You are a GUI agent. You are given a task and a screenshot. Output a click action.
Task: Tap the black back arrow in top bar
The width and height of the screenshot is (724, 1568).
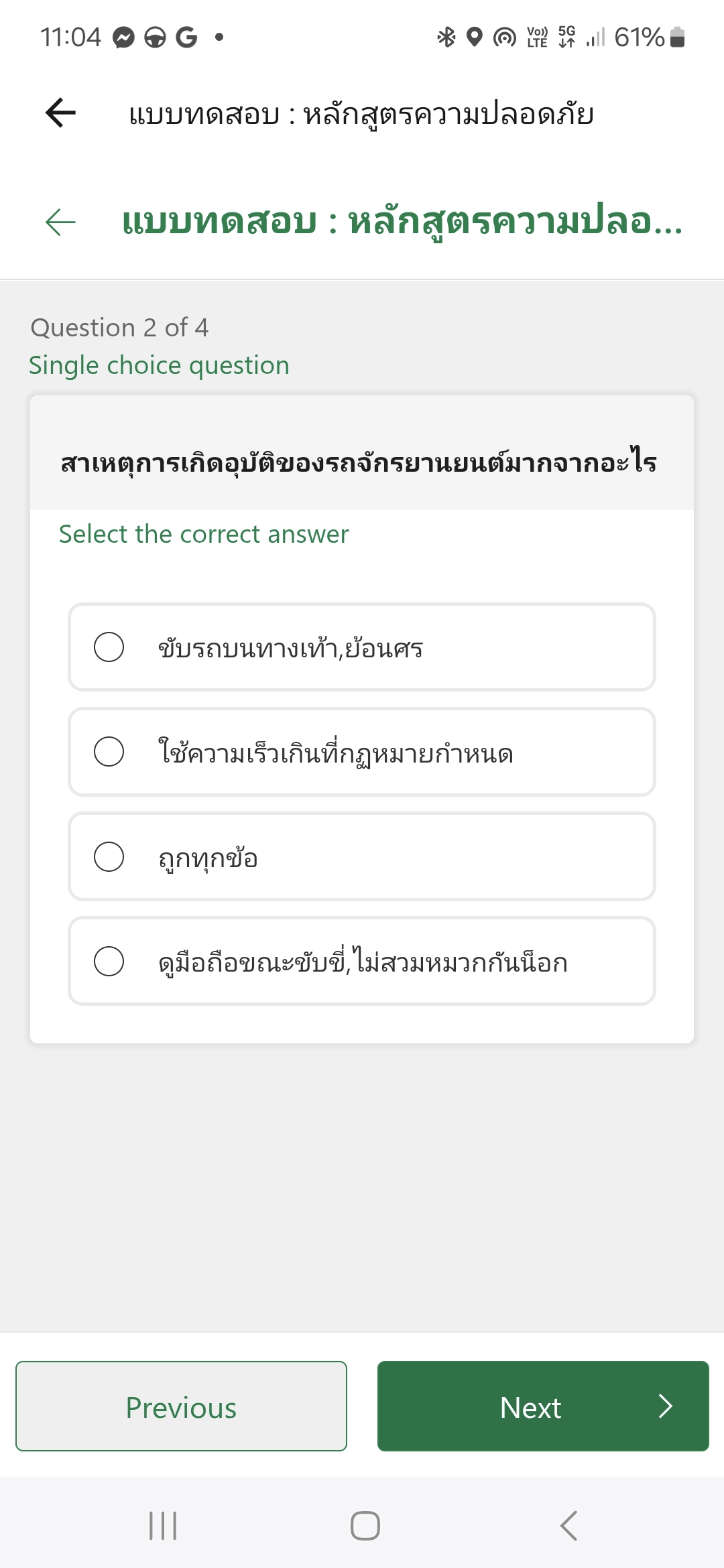[60, 112]
